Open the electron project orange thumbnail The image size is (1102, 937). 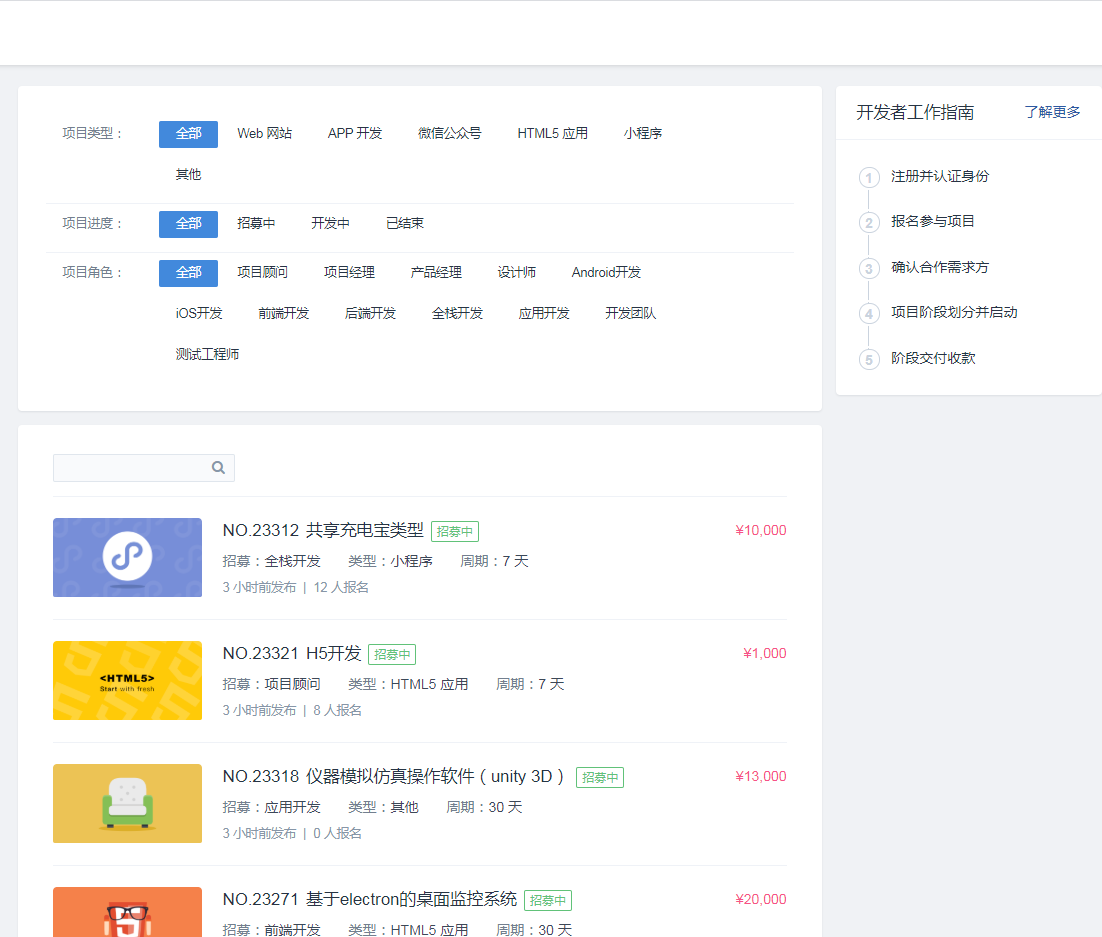[127, 912]
